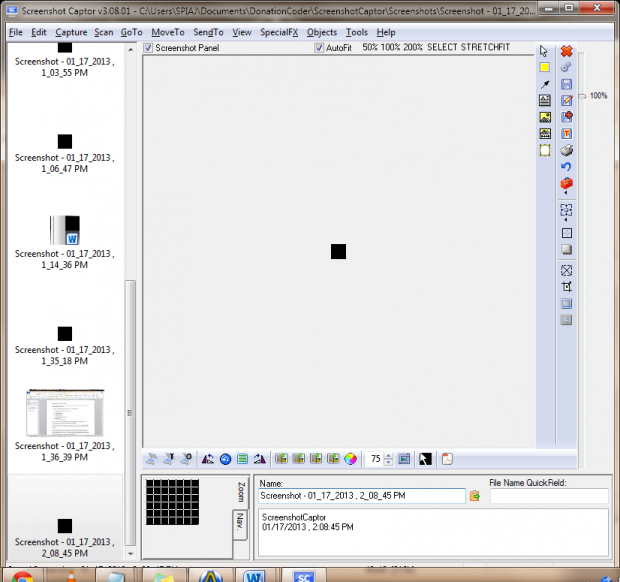The image size is (620, 582).
Task: Delete screenshot with red X icon
Action: point(567,51)
